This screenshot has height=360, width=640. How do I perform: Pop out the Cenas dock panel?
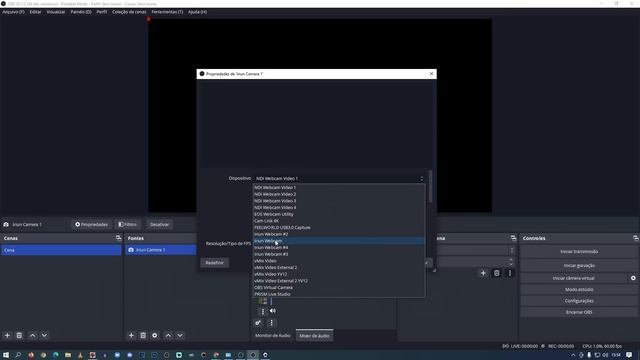point(118,238)
